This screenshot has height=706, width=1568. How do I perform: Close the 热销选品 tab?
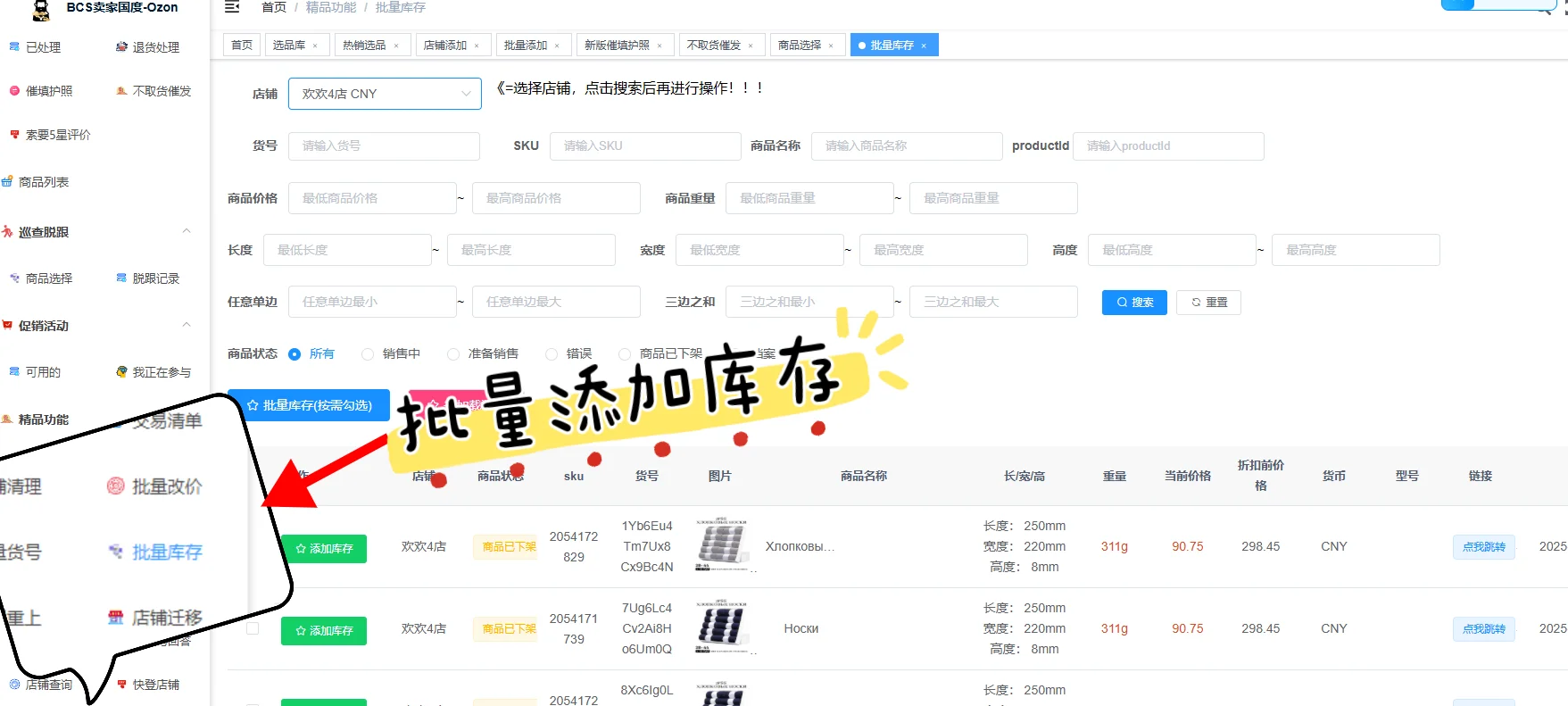click(396, 46)
